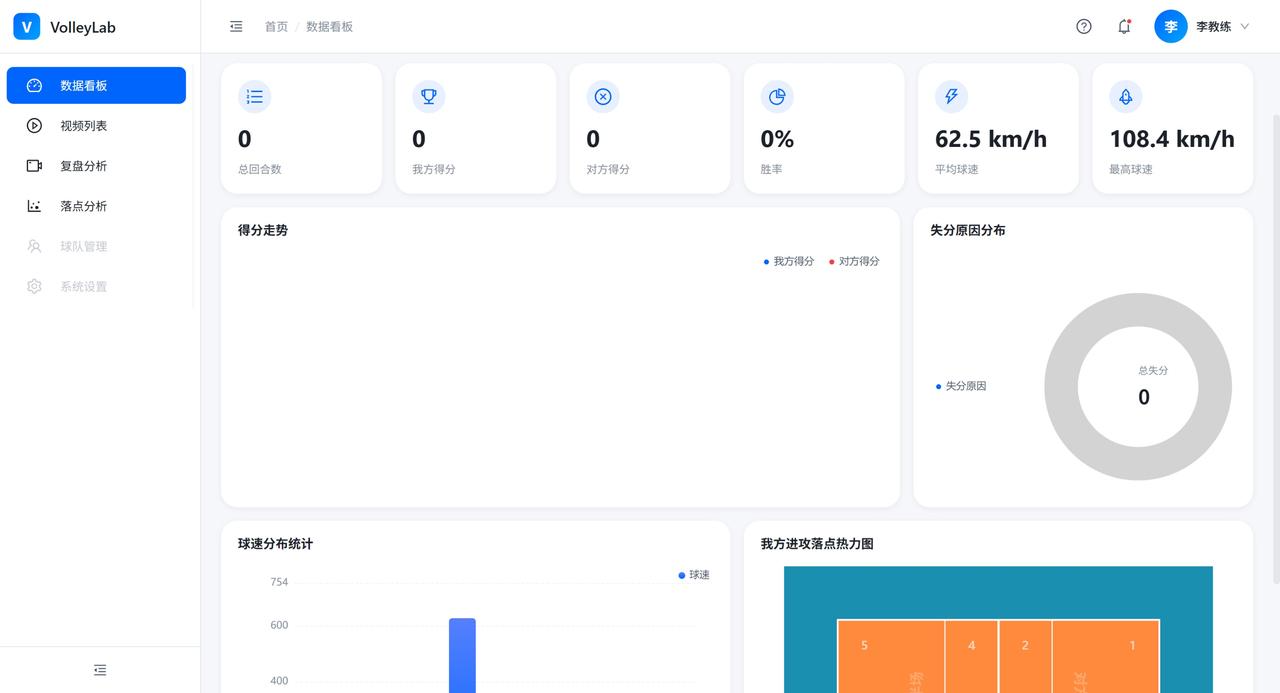The image size is (1280, 693).
Task: Click the 得分走势 chart title
Action: [x=263, y=230]
